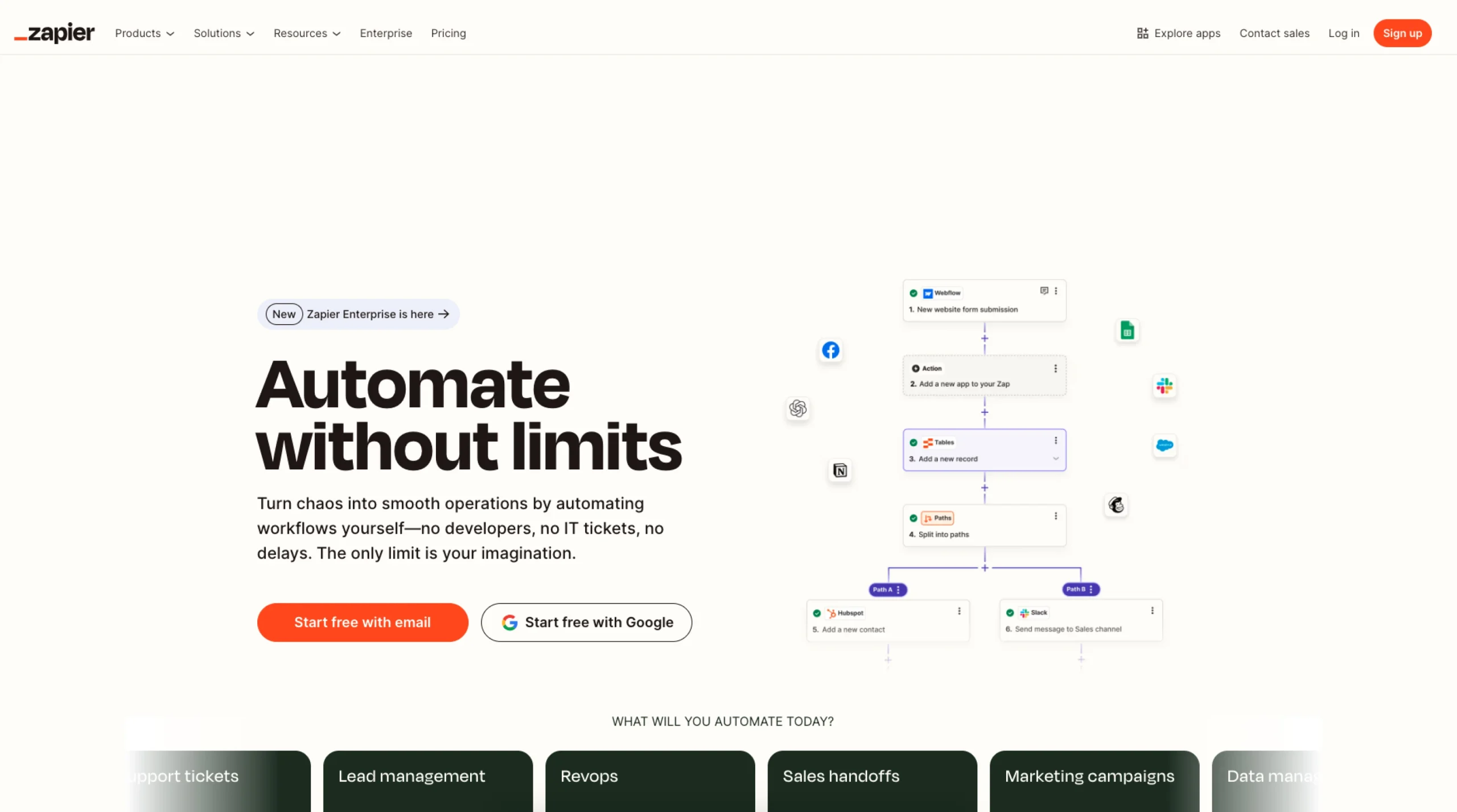Click the Zapier logo
This screenshot has width=1457, height=812.
point(54,33)
